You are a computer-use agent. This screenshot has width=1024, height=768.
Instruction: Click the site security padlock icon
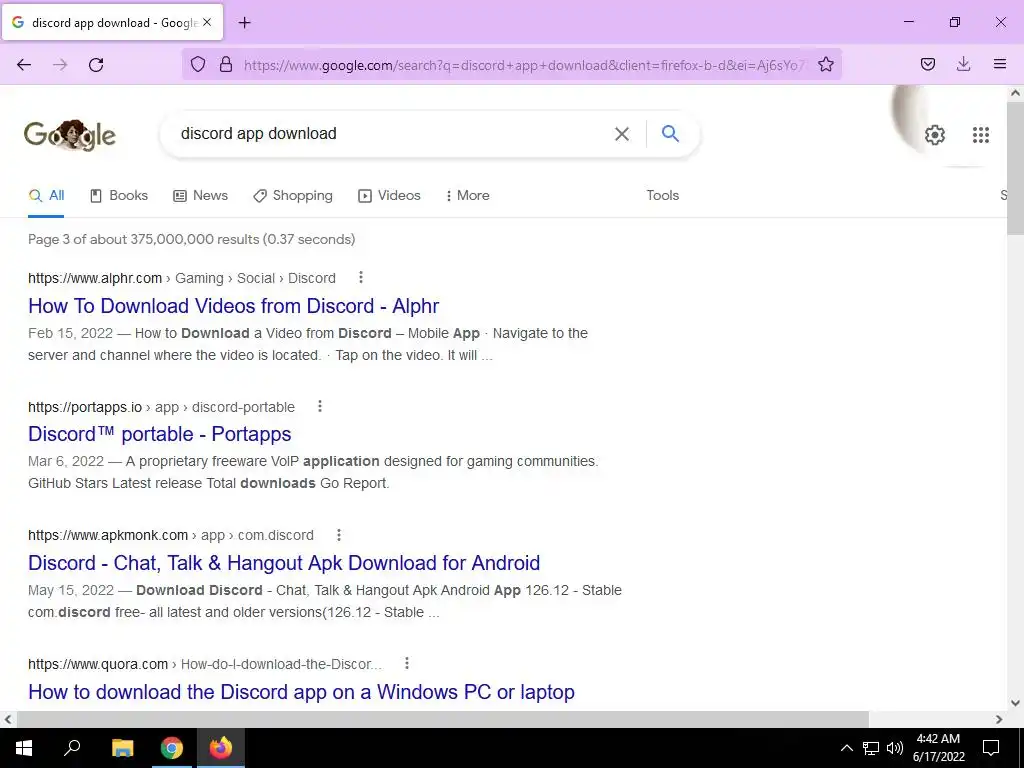point(226,64)
